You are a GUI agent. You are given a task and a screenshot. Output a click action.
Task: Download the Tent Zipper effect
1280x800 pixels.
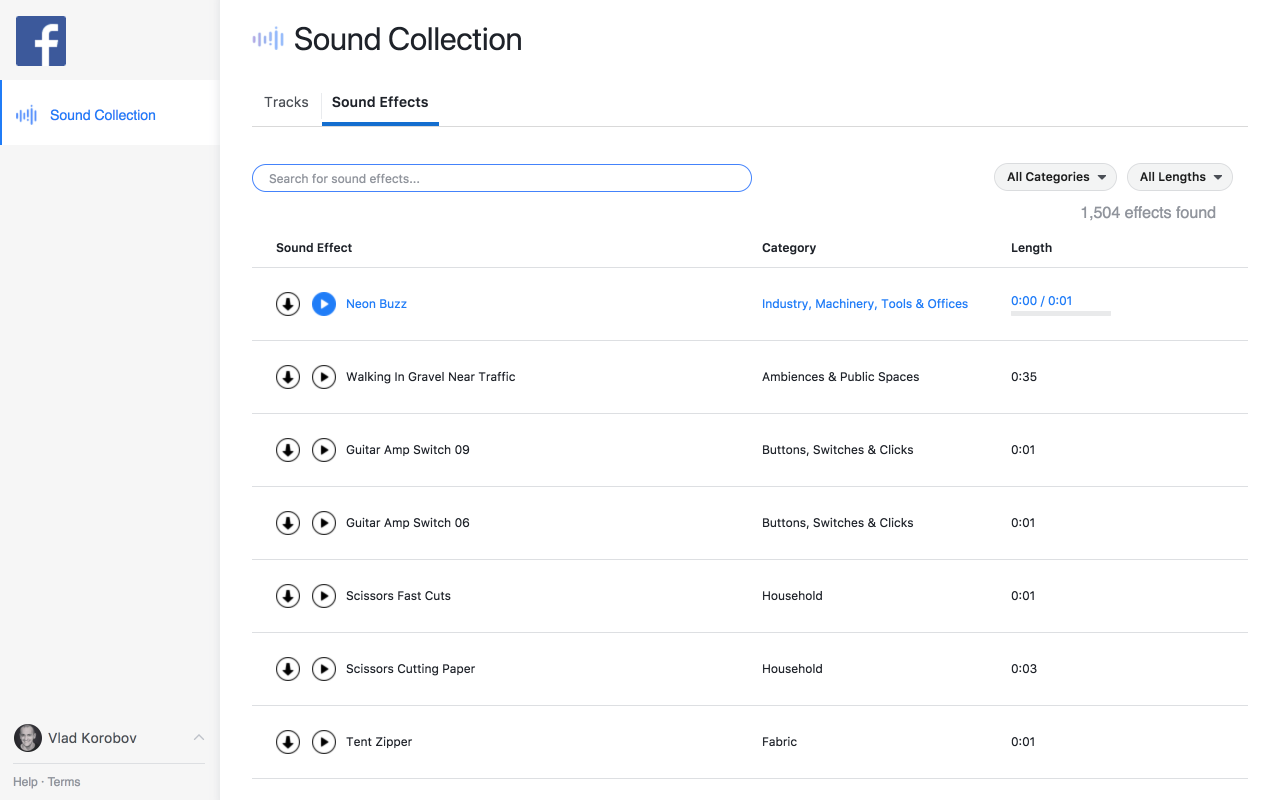click(288, 742)
